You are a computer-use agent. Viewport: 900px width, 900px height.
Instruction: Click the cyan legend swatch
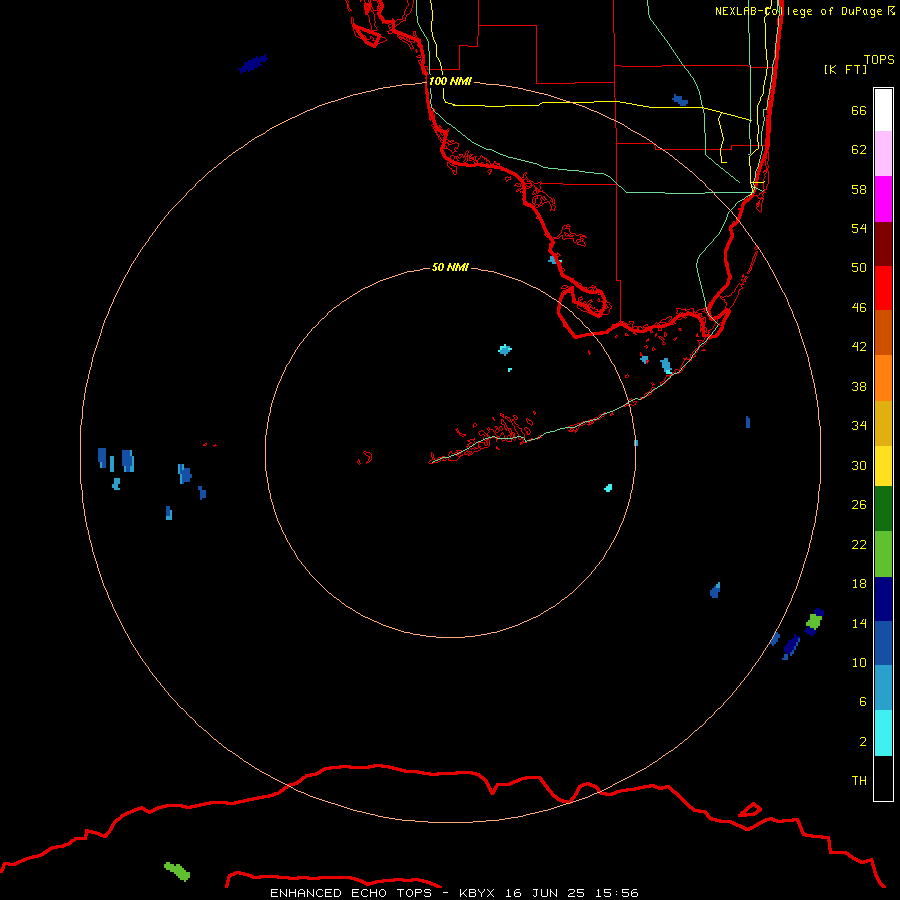(883, 733)
